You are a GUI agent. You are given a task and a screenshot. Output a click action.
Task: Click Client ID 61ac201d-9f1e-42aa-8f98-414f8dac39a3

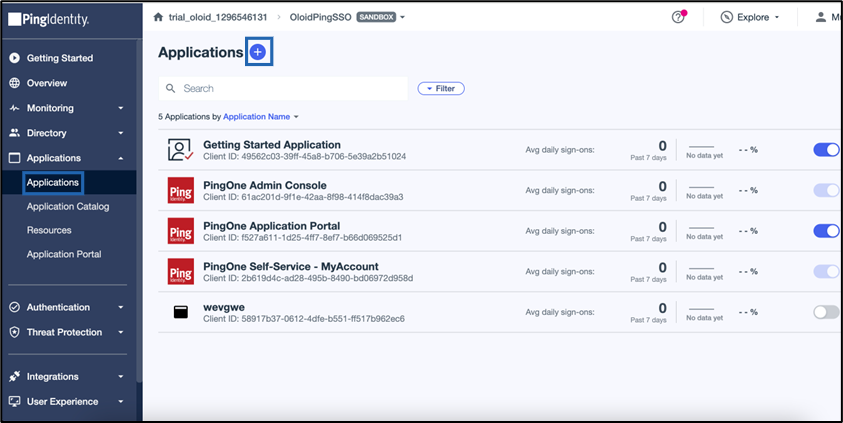coord(303,197)
